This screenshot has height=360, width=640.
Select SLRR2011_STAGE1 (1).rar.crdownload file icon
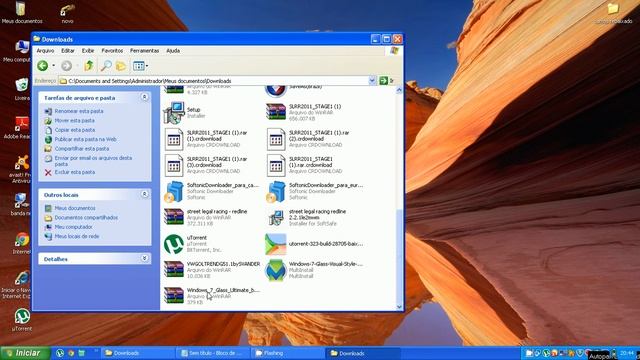pos(276,165)
